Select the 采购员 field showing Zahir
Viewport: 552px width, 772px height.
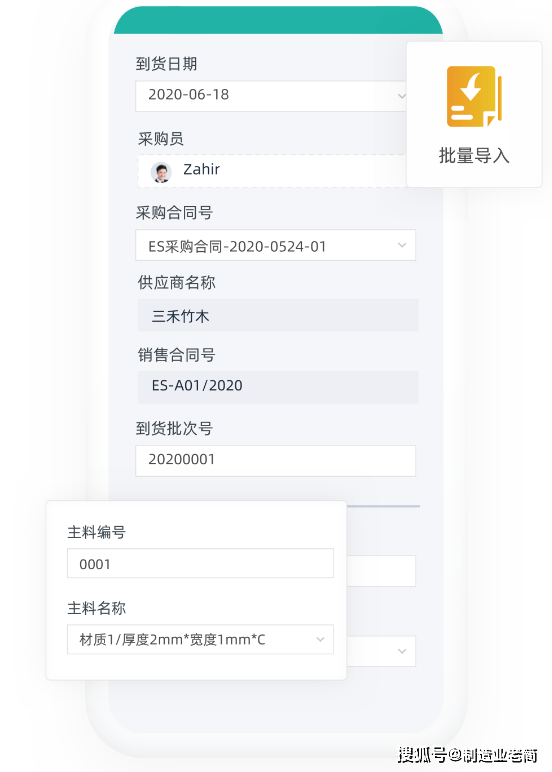tap(272, 171)
